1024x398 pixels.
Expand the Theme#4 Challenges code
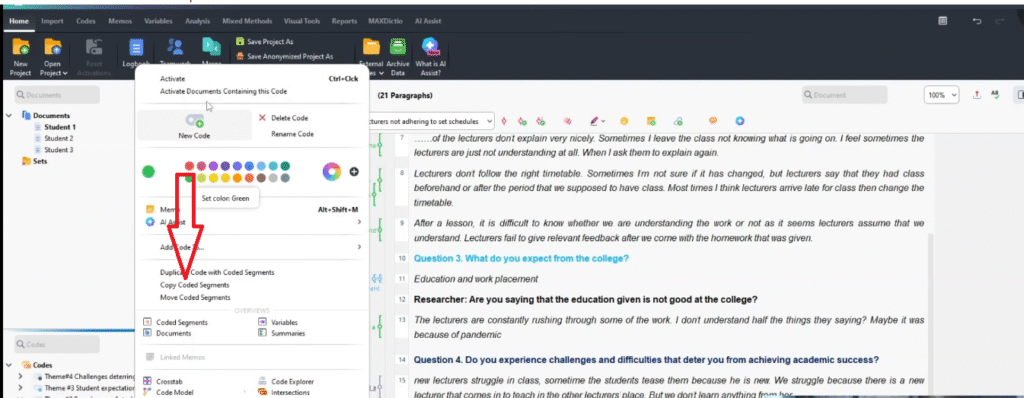pos(20,377)
